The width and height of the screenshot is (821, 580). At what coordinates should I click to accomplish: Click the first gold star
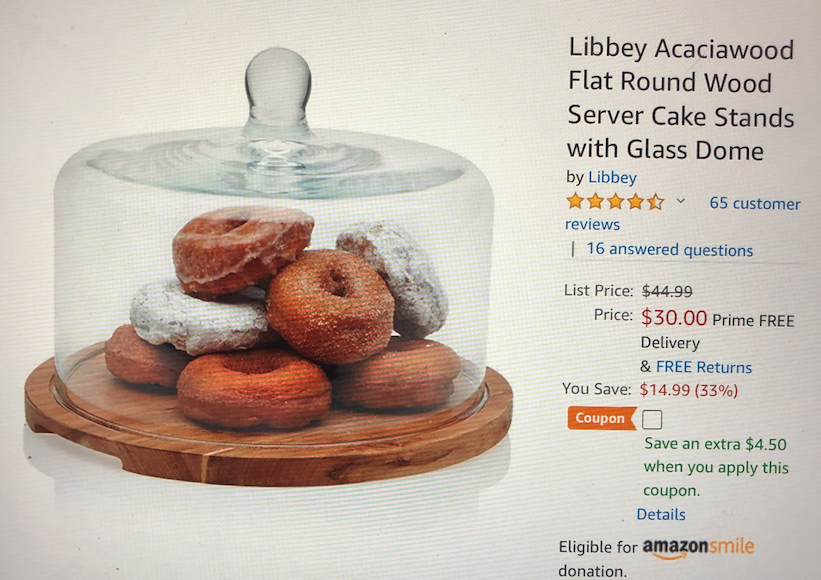(x=575, y=202)
